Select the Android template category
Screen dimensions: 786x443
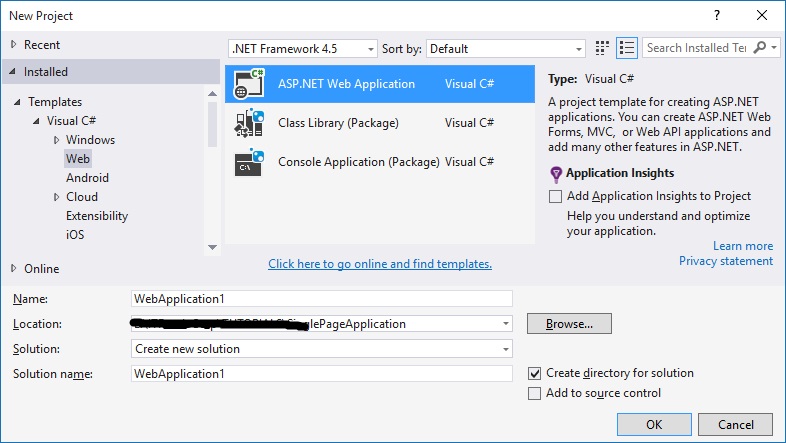tap(87, 178)
